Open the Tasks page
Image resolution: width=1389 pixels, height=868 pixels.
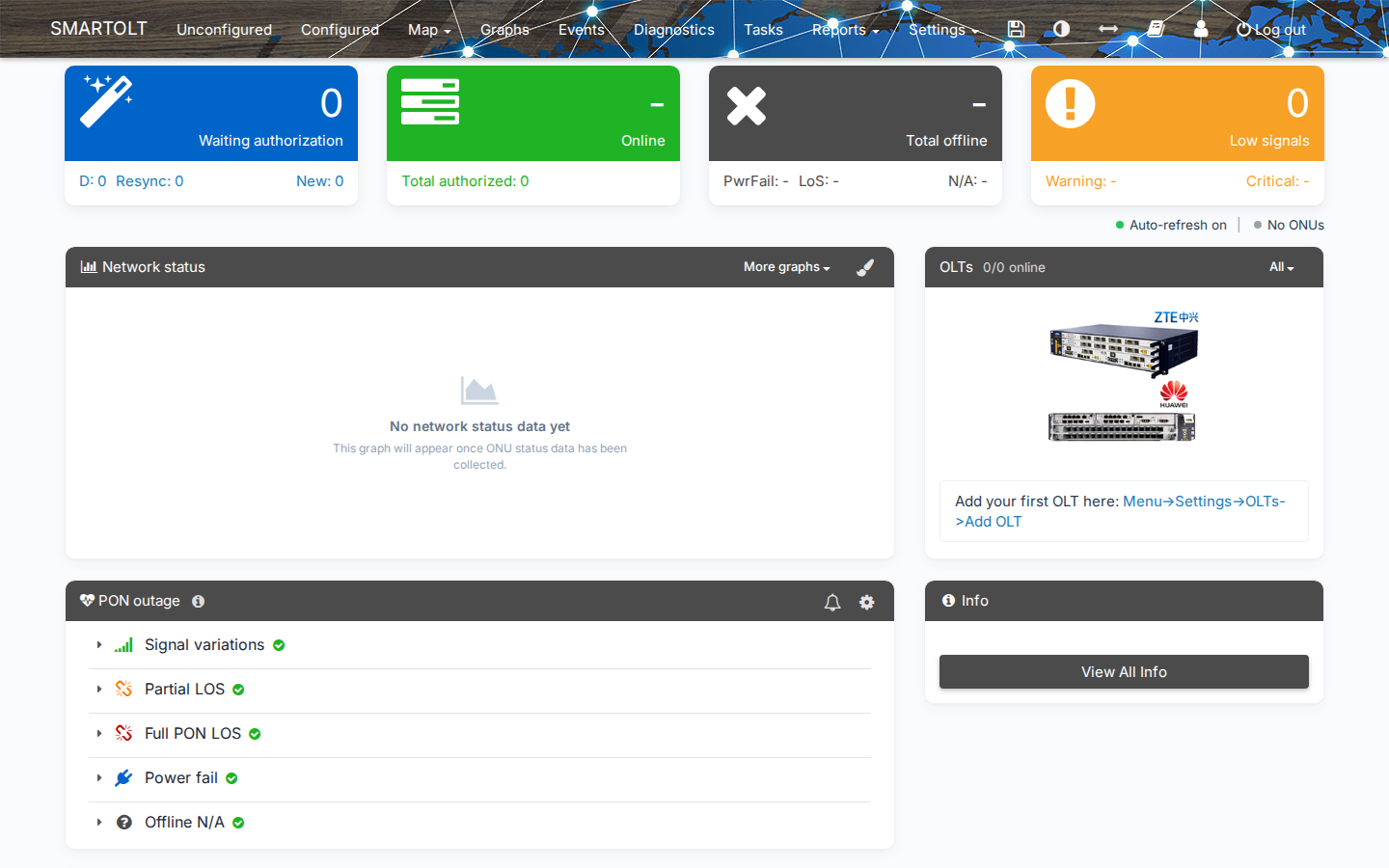pos(763,30)
